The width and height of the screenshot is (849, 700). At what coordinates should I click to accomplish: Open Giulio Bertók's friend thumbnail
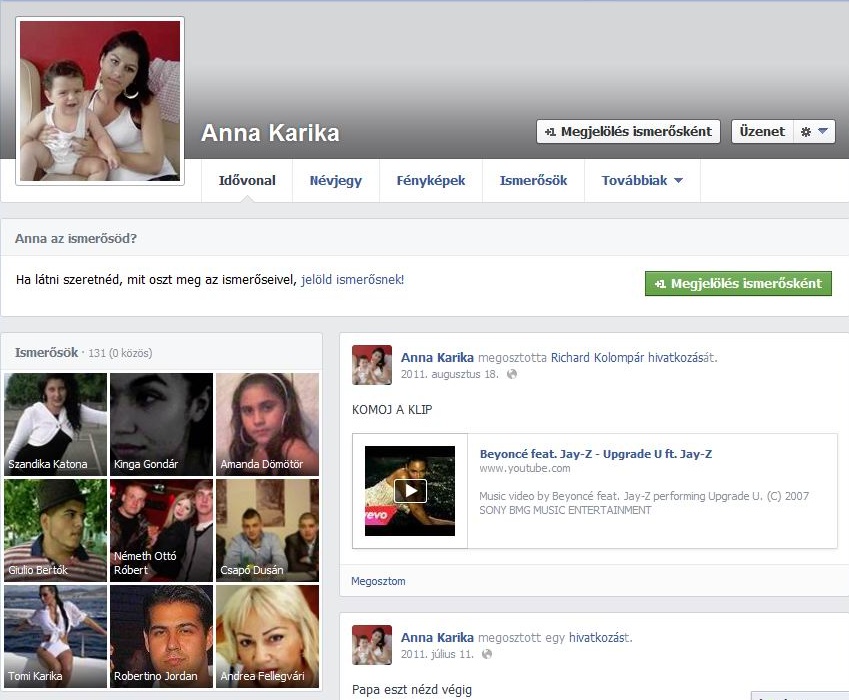click(55, 531)
